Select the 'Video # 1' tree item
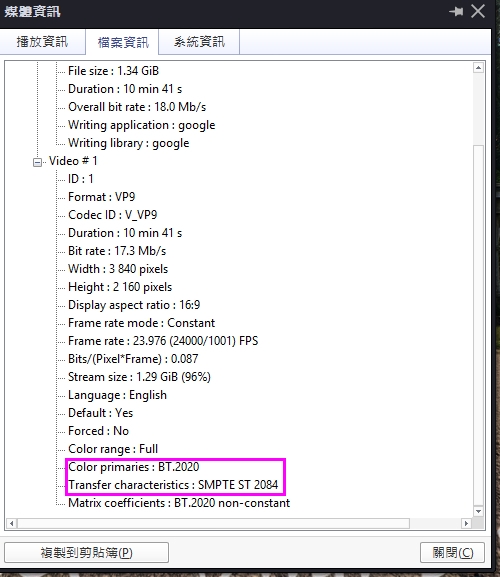 click(x=73, y=161)
